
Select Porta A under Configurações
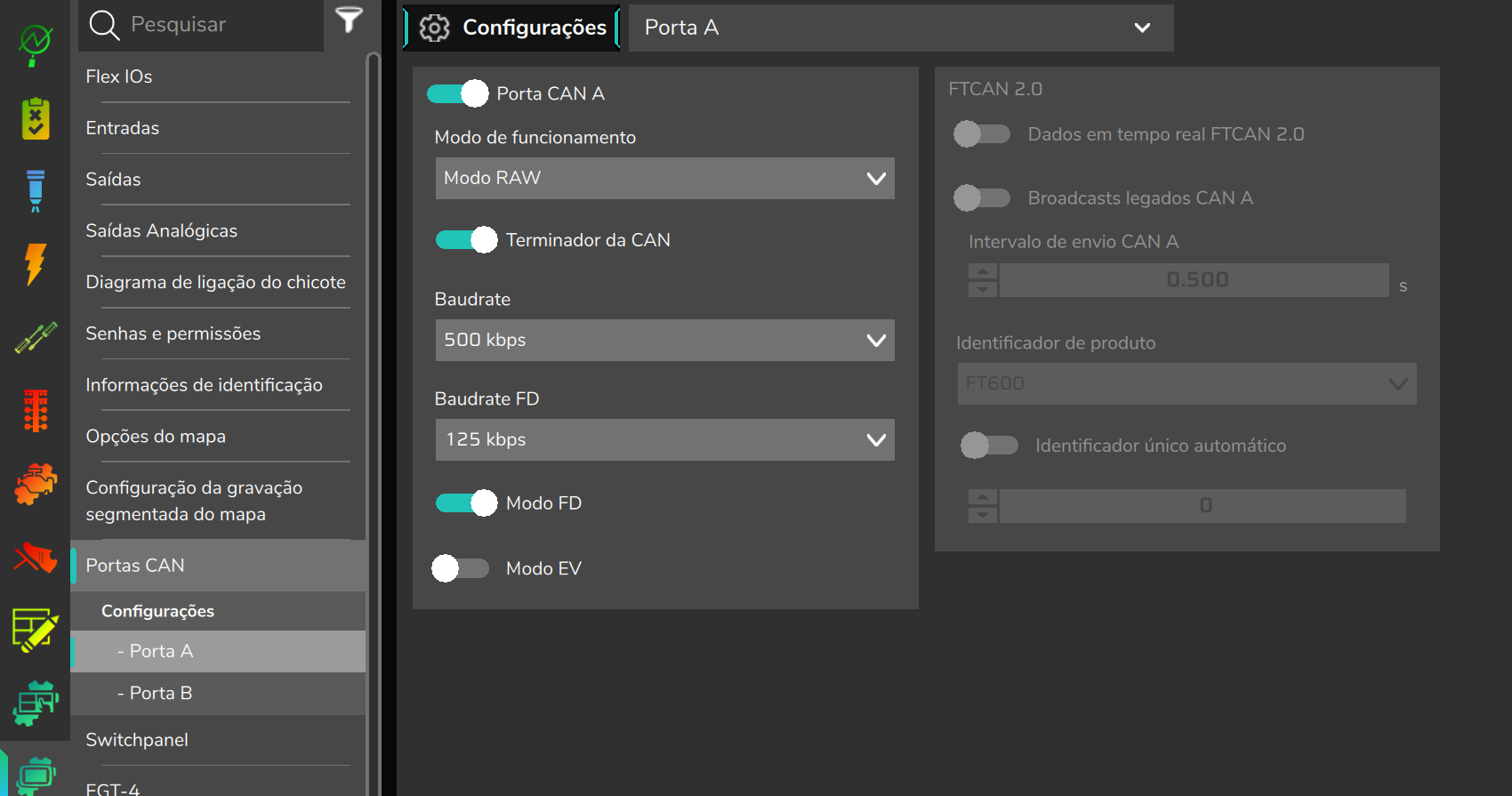coord(218,651)
